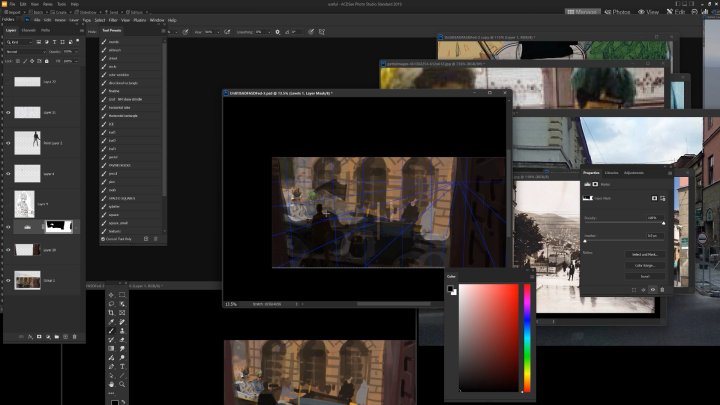Filter layers by type layers icon

click(55, 42)
